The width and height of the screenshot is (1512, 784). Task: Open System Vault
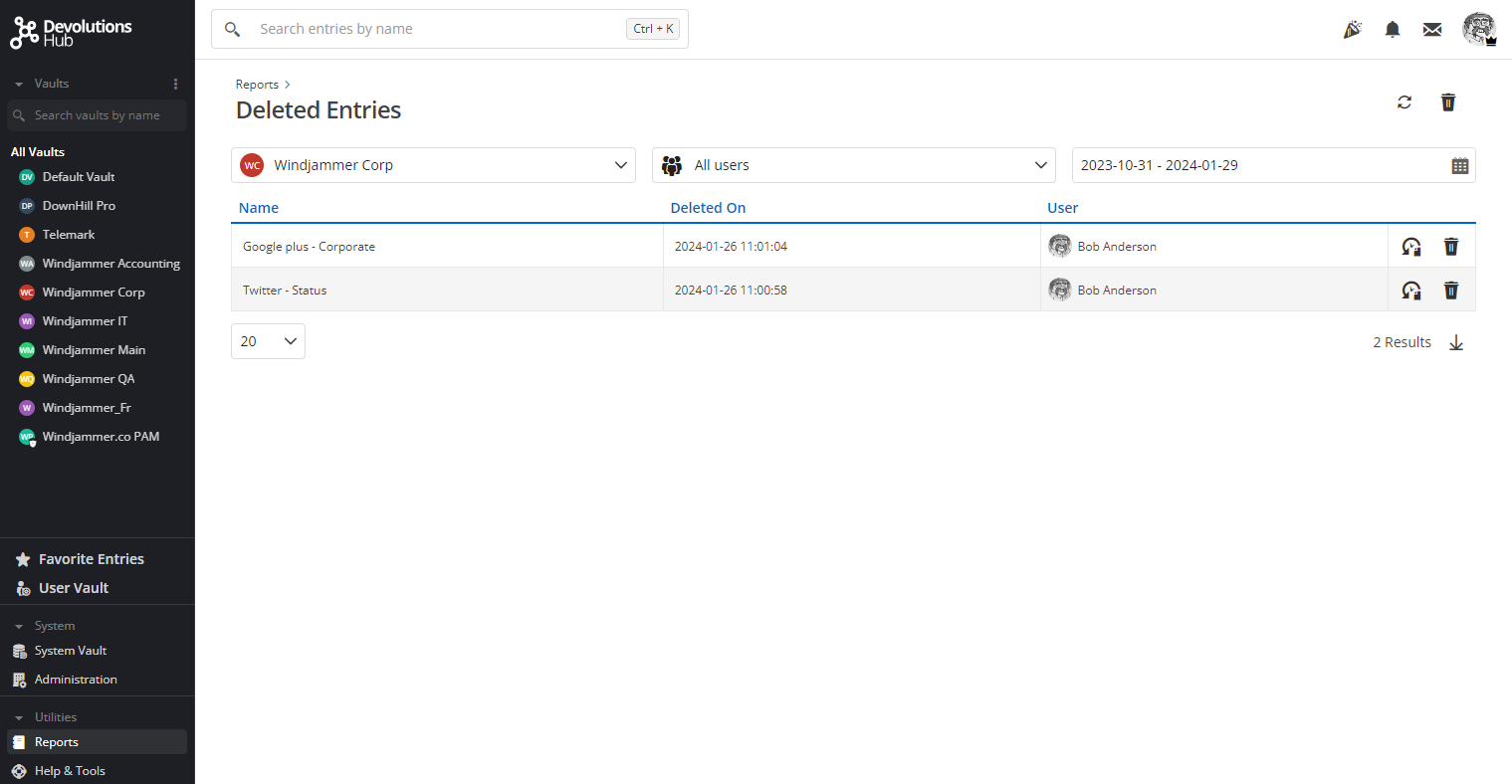tap(71, 651)
